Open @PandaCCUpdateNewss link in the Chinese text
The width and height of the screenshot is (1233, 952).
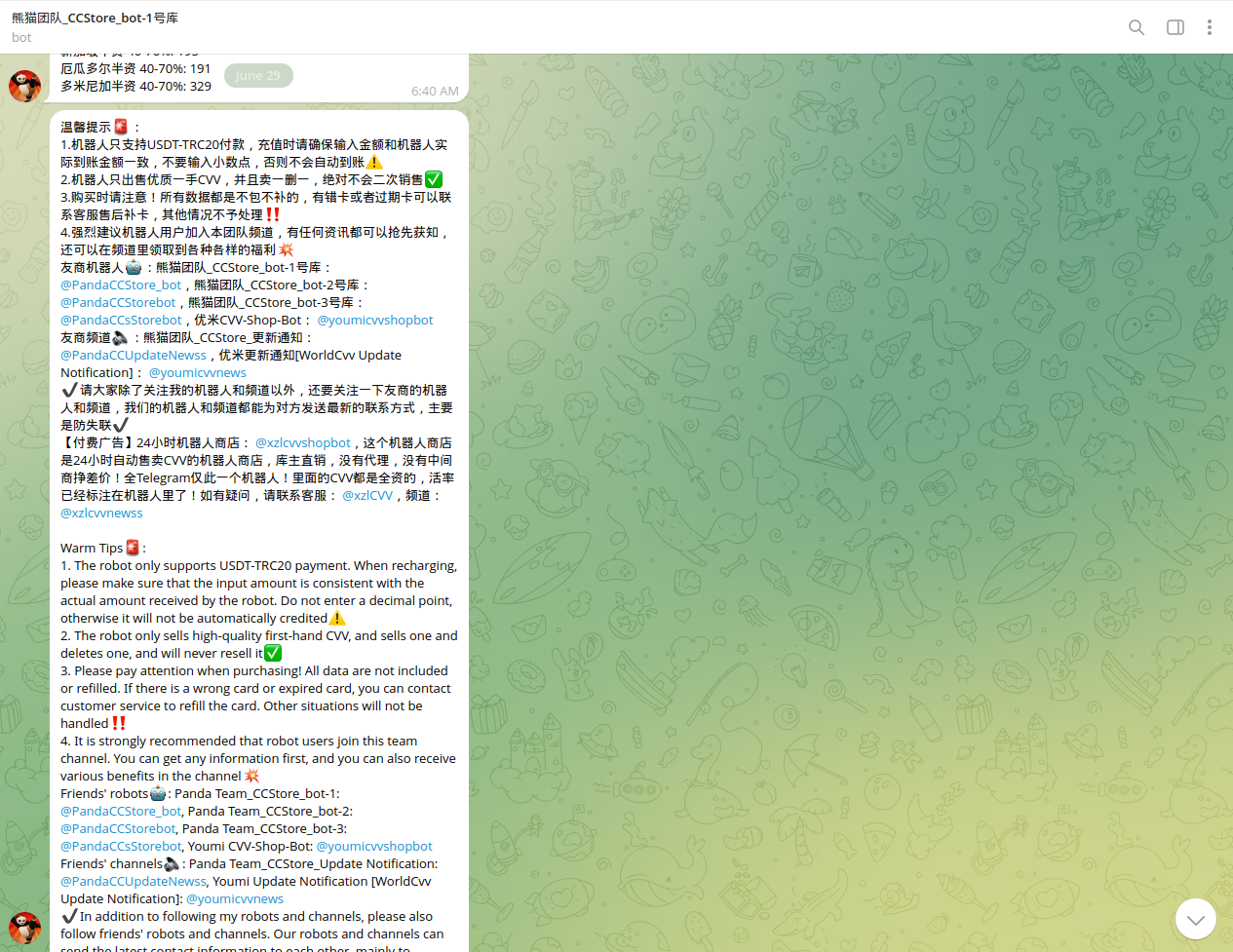click(134, 355)
